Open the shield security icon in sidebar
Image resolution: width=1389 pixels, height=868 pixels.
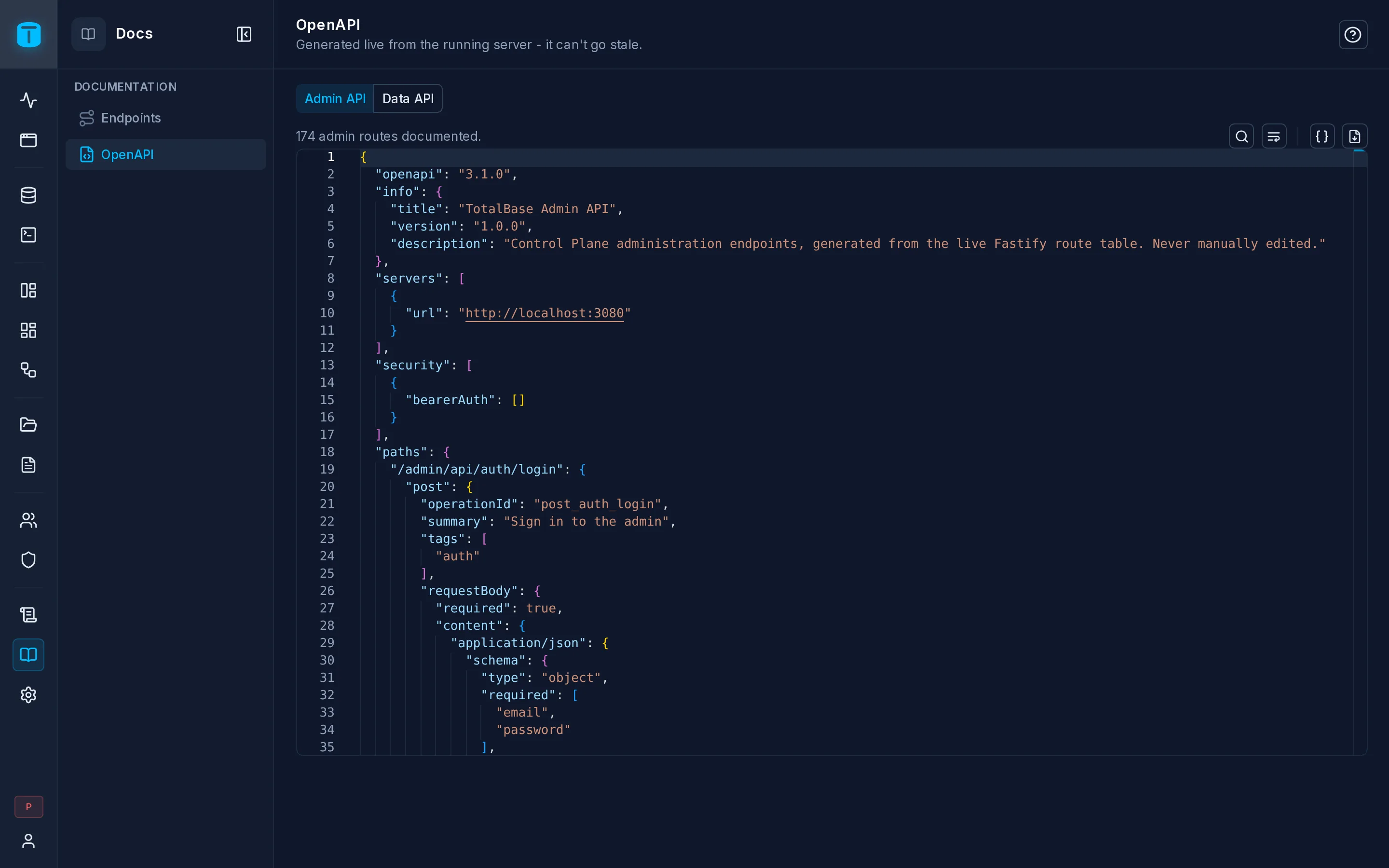point(29,560)
